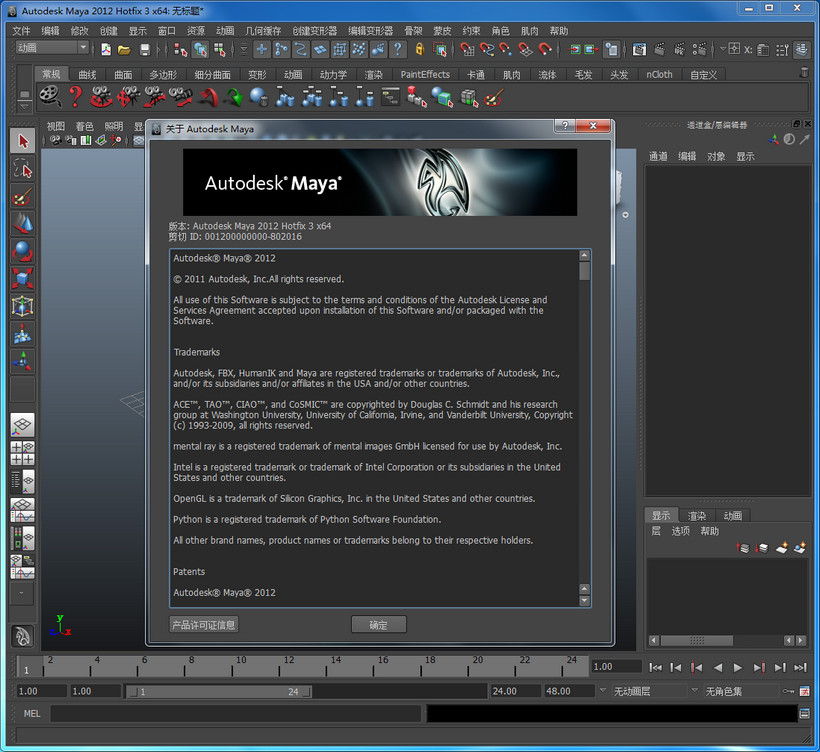
Task: Click the film reel shelf icon
Action: 50,97
